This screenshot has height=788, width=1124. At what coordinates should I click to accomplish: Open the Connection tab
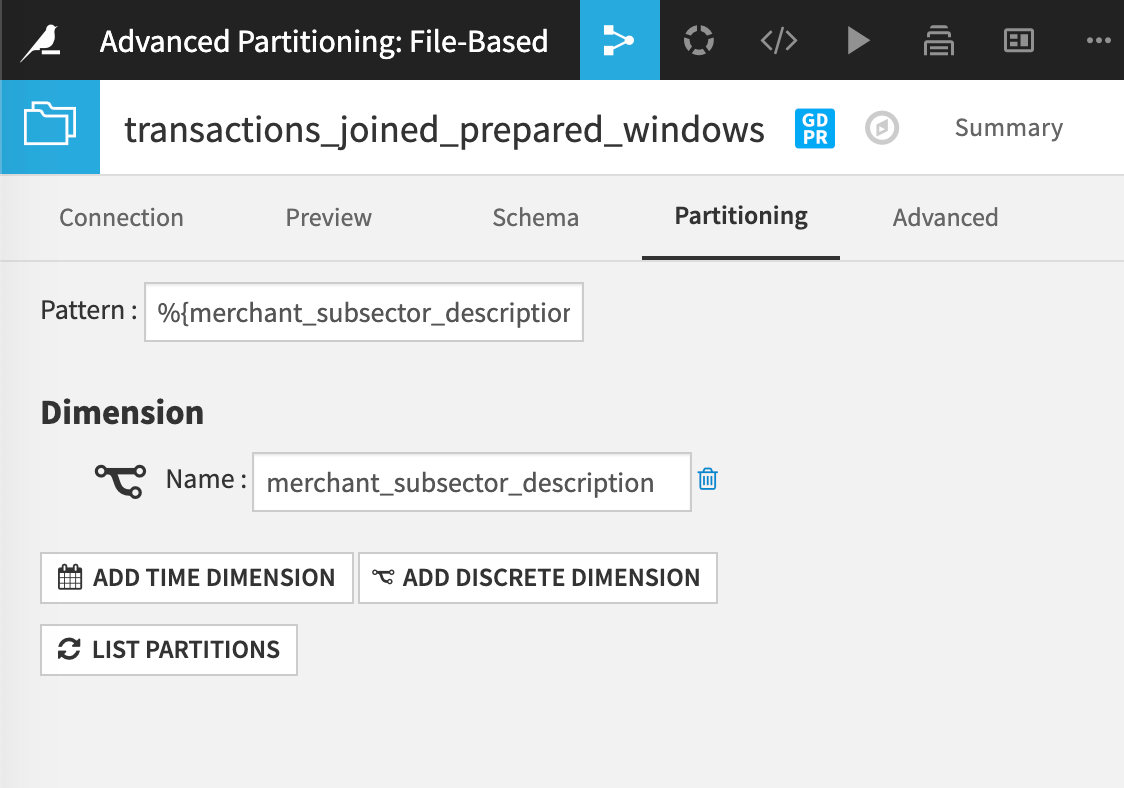[121, 217]
